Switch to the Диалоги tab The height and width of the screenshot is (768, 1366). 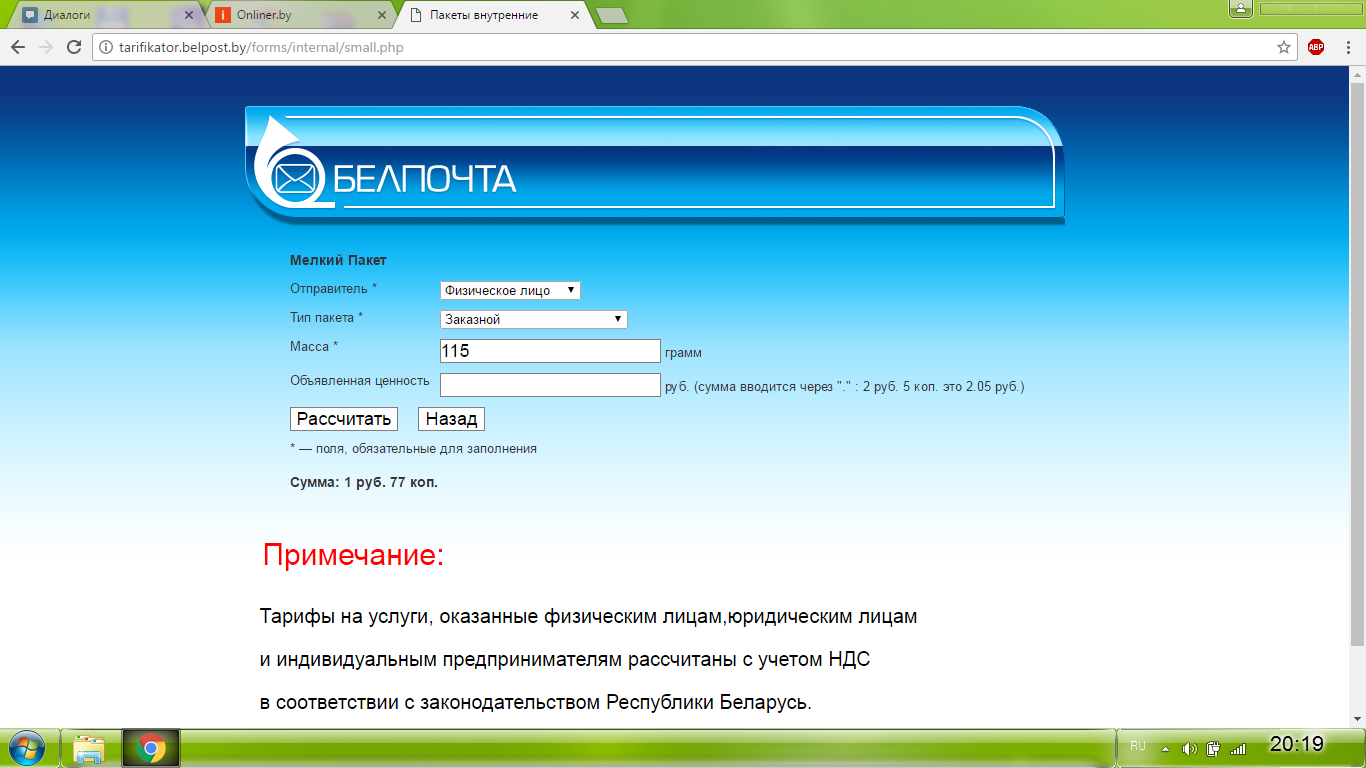tap(98, 15)
